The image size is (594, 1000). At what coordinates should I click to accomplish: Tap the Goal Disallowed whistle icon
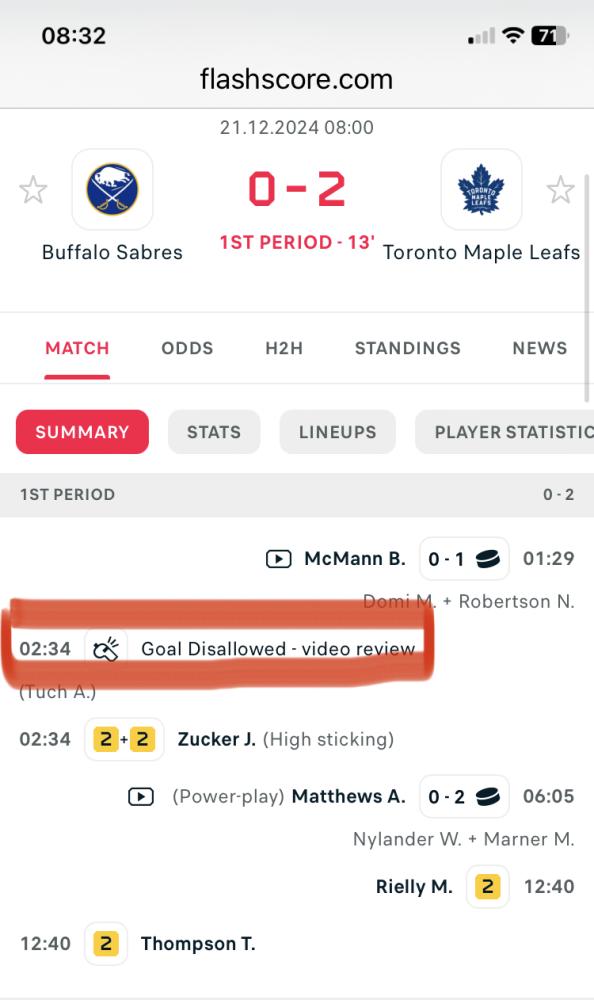pos(106,649)
